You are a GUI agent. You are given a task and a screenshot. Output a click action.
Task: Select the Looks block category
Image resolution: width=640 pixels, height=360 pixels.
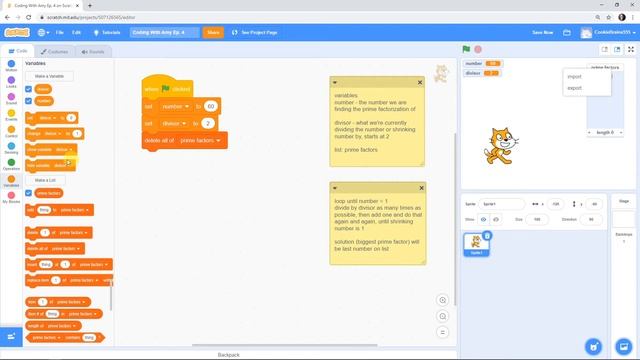[x=11, y=82]
